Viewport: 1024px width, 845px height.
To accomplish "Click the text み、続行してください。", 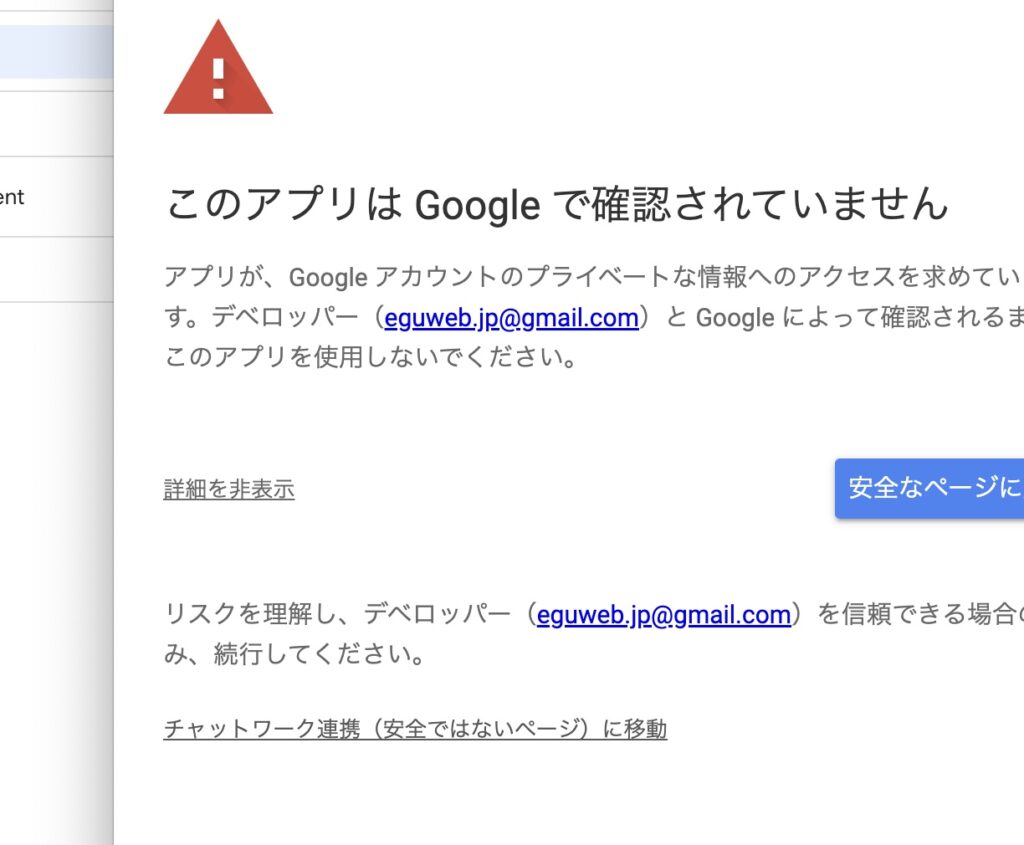I will (295, 655).
